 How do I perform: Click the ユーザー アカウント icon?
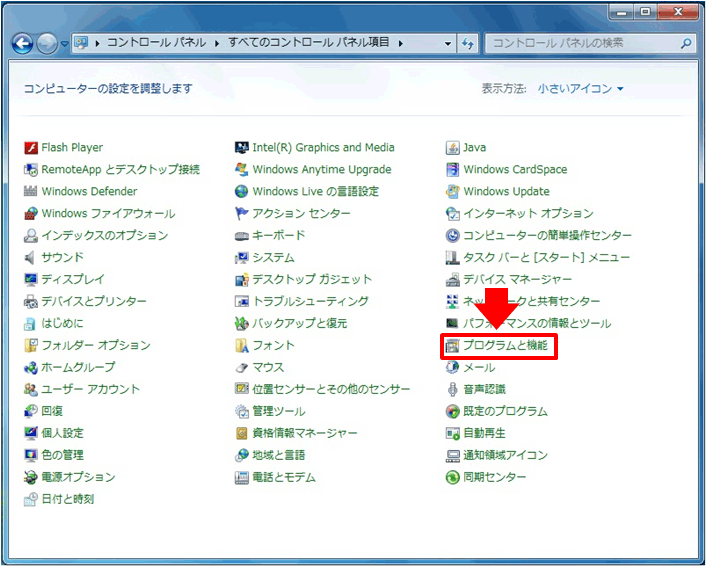coord(31,389)
